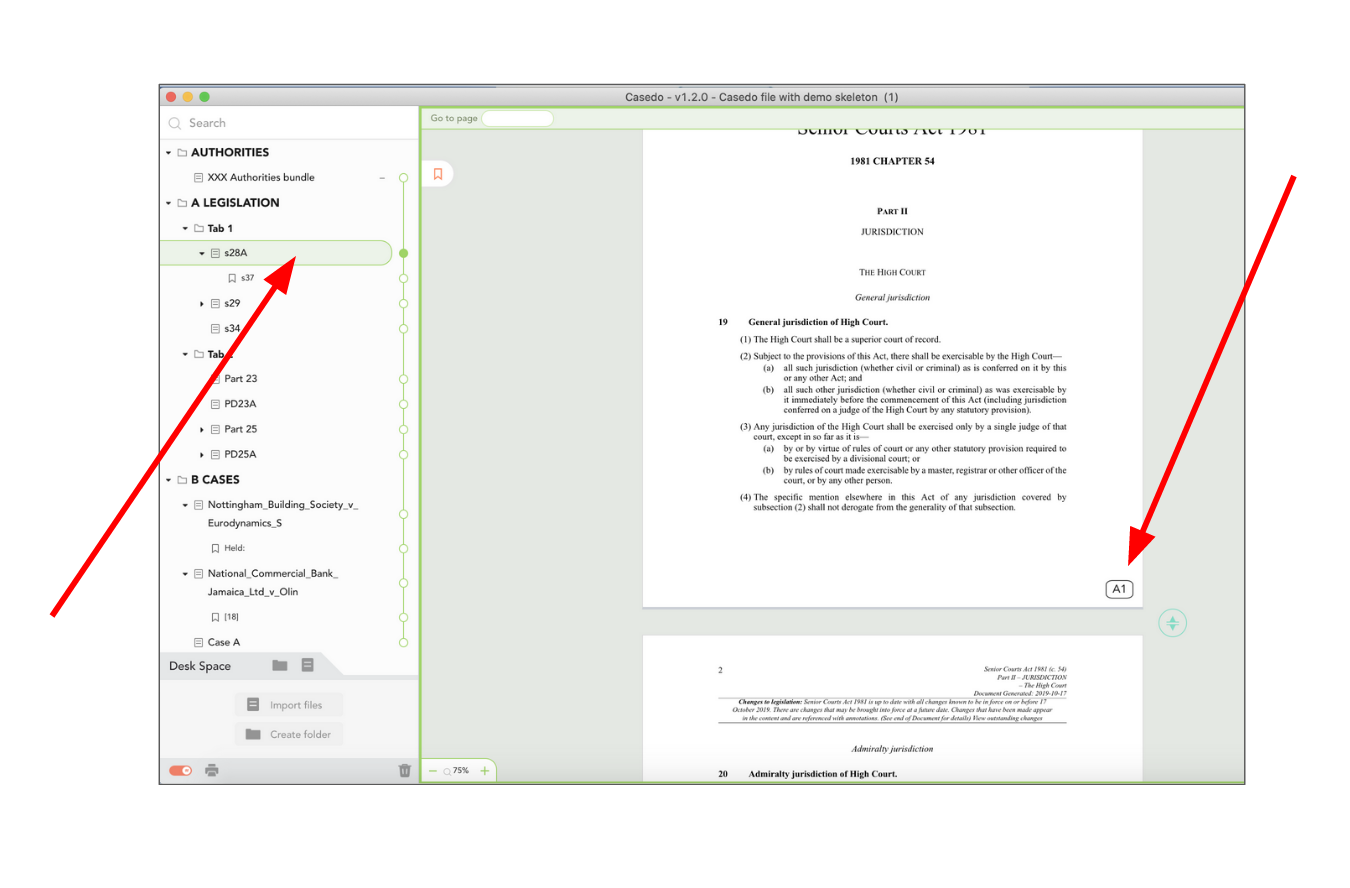Click the timeline circle beside s37
The width and height of the screenshot is (1350, 888).
coord(404,278)
